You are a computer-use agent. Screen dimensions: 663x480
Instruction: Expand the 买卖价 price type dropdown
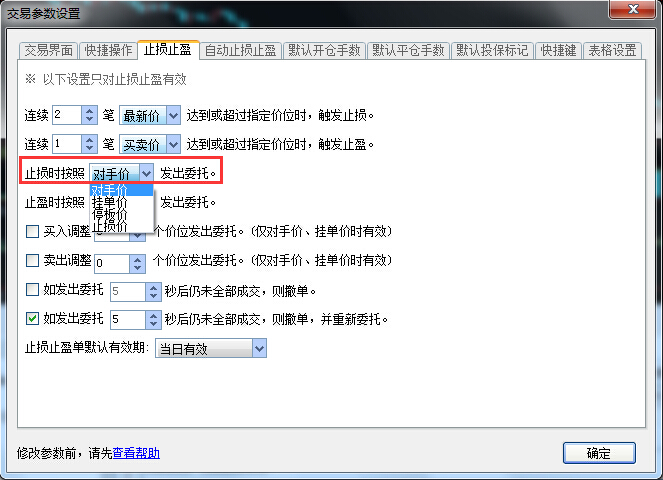coord(150,144)
